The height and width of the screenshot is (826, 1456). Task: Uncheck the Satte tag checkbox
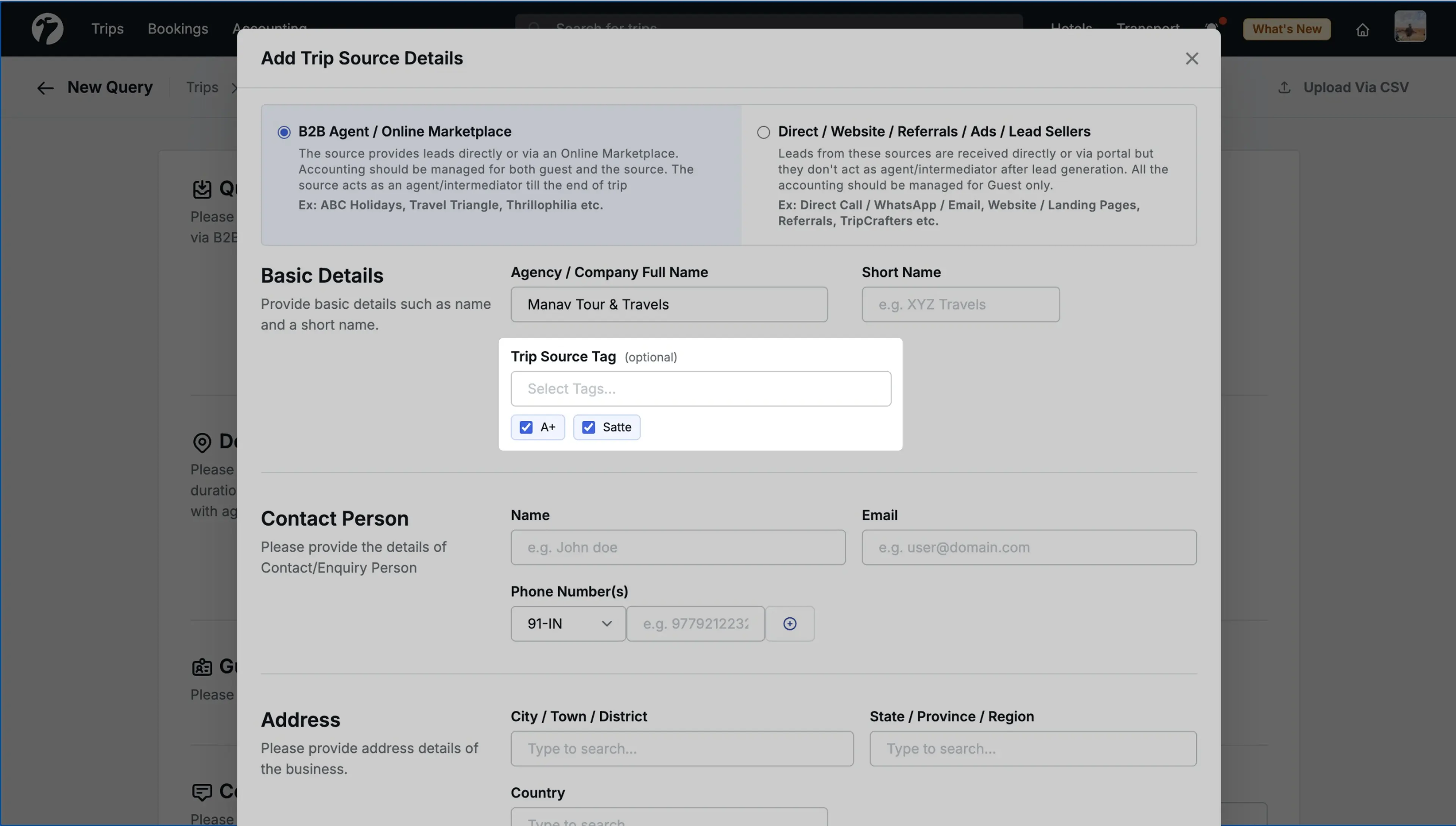(x=589, y=427)
